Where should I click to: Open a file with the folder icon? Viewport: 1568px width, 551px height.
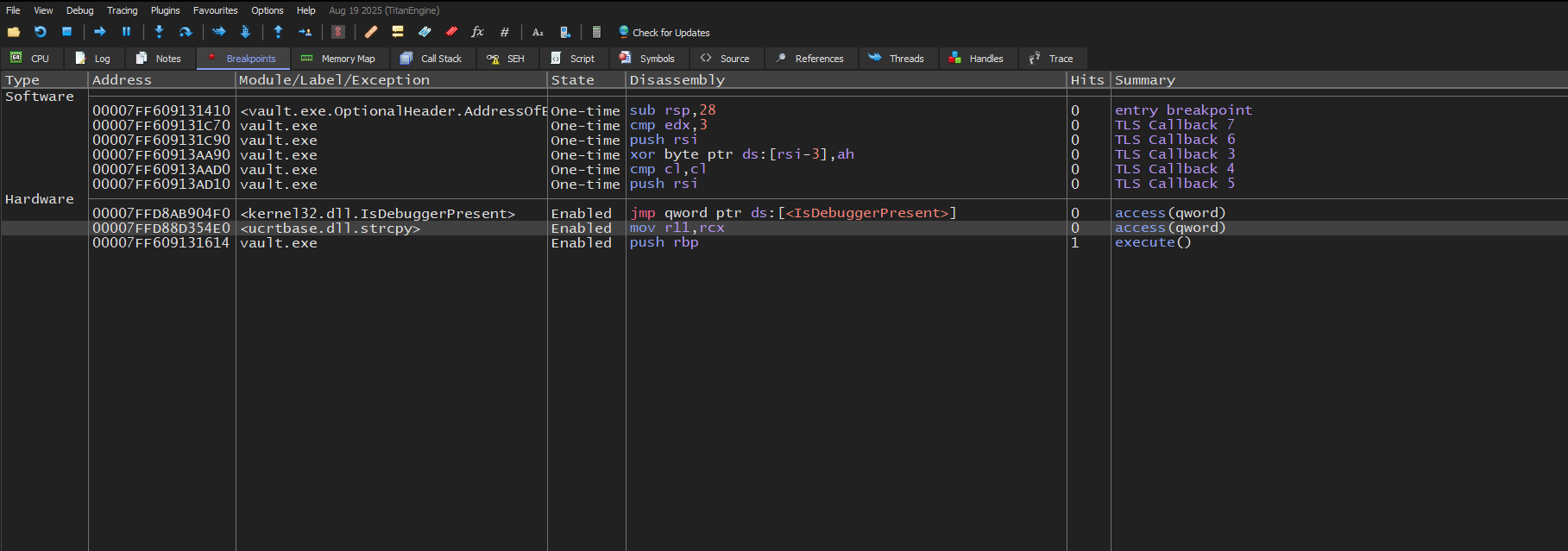click(14, 32)
